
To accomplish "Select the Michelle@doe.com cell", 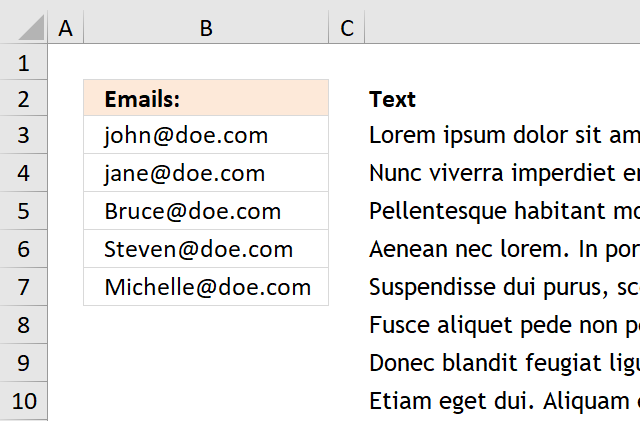I will (x=206, y=287).
